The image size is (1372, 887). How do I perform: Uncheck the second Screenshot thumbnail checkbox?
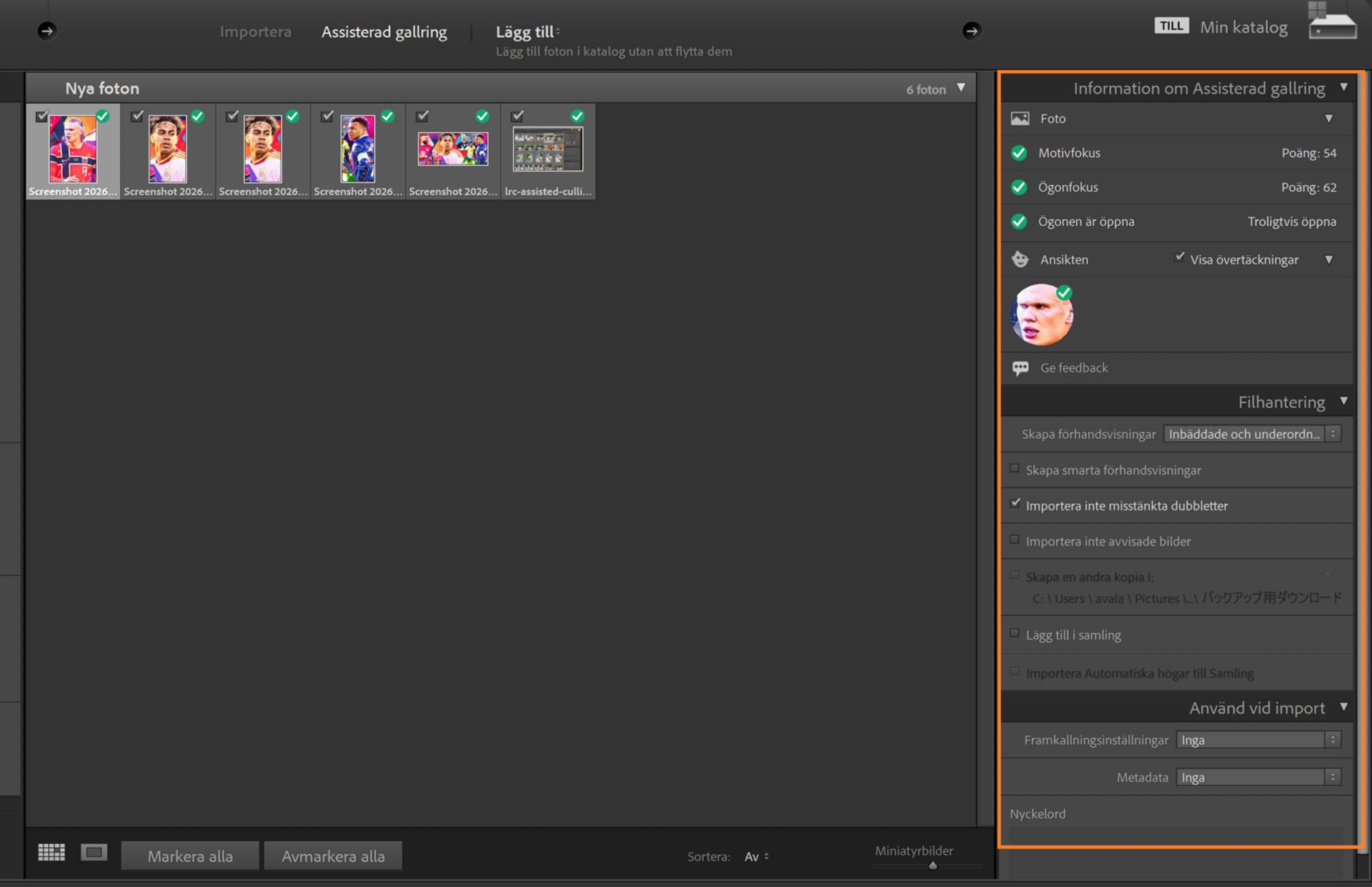point(137,116)
